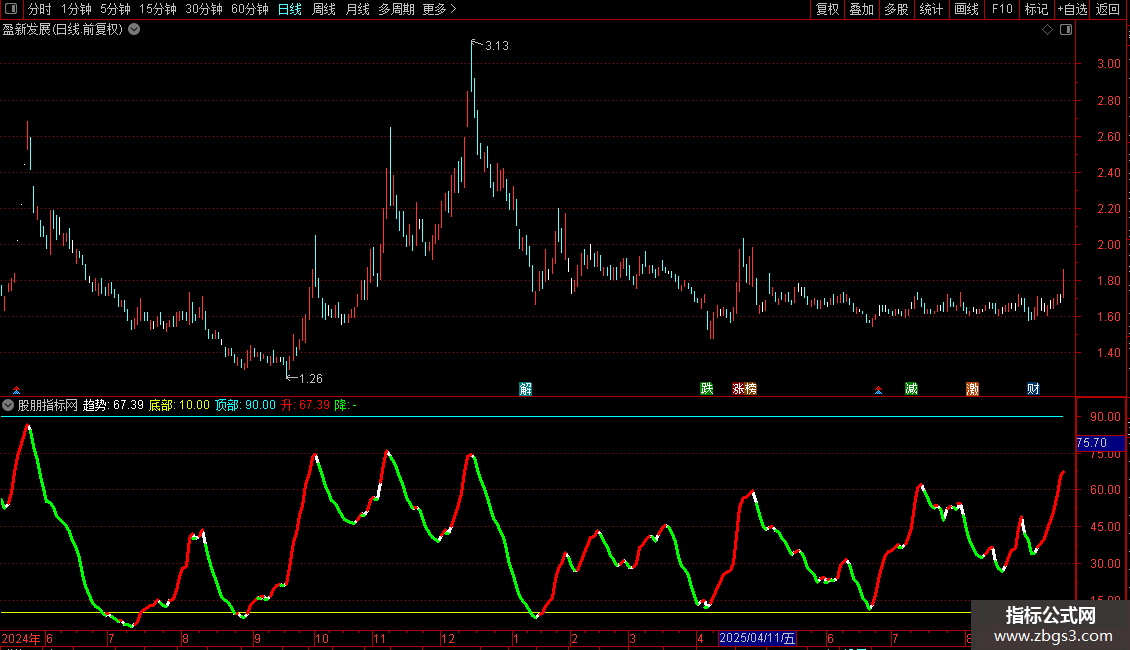
Task: Select the 30分钟 period tab
Action: pos(204,9)
